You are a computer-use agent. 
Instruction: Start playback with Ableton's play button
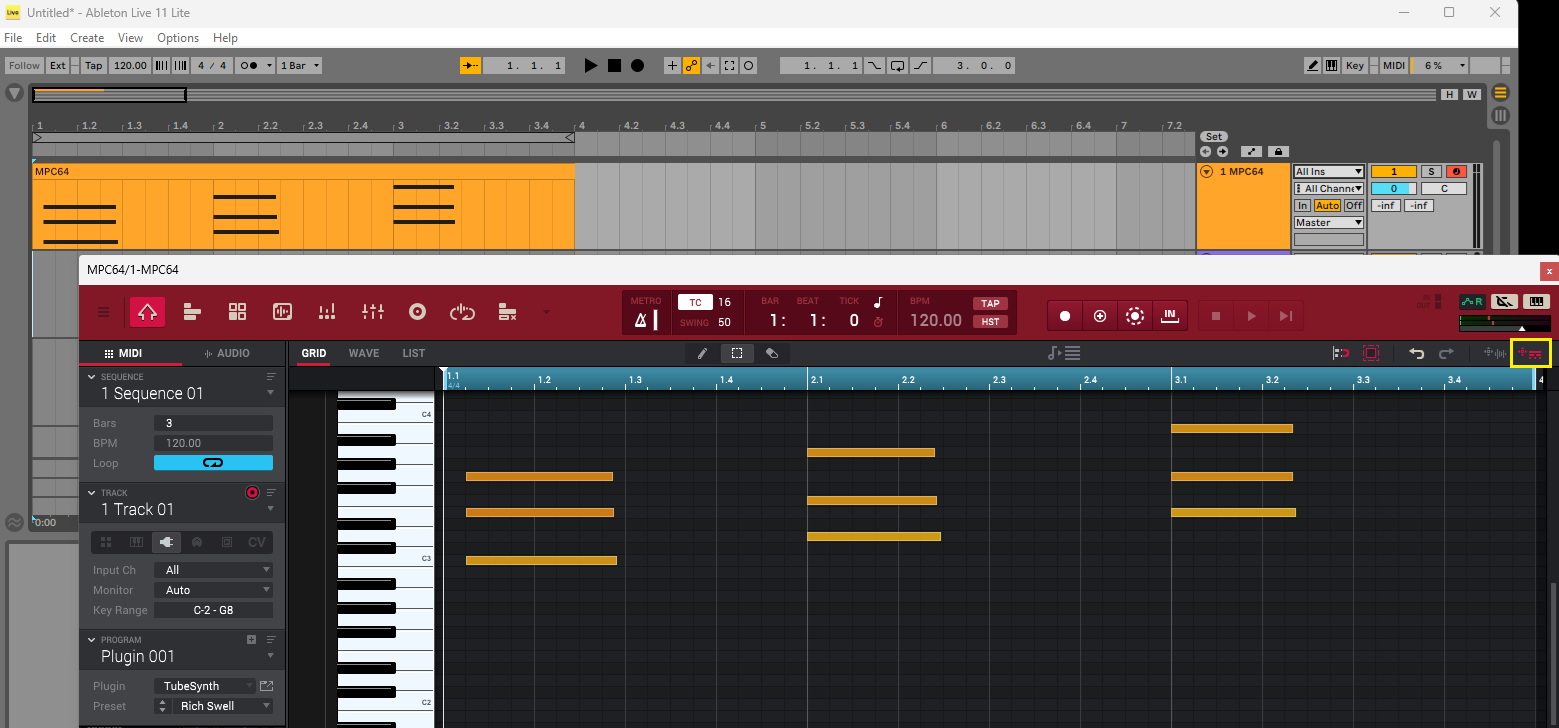click(x=591, y=65)
